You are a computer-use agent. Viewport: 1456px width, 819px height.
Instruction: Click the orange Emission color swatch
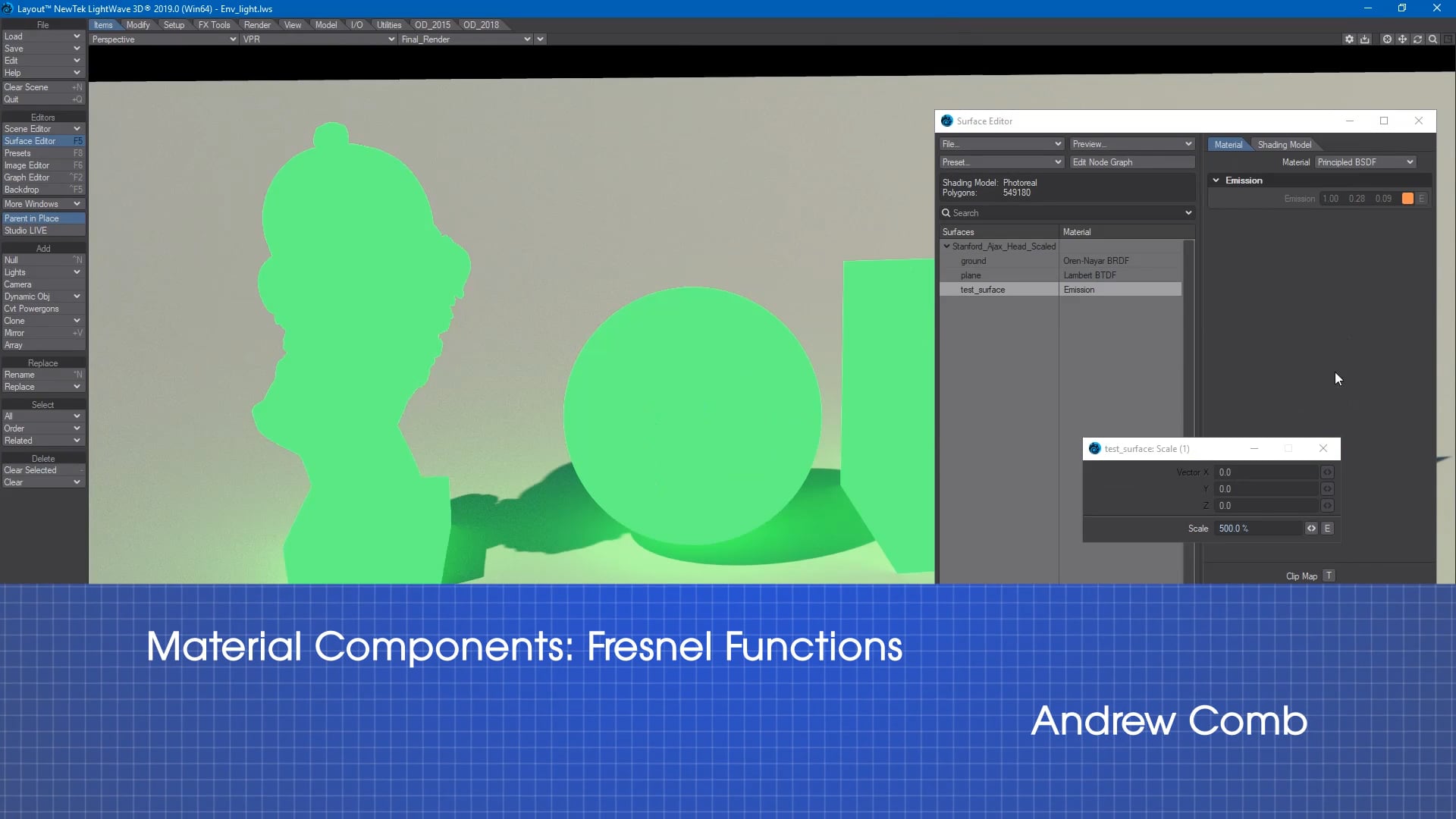[1407, 199]
